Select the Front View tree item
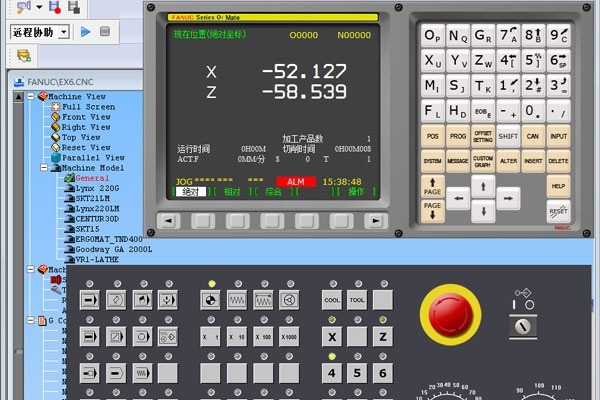Viewport: 600px width, 400px height. [86, 117]
